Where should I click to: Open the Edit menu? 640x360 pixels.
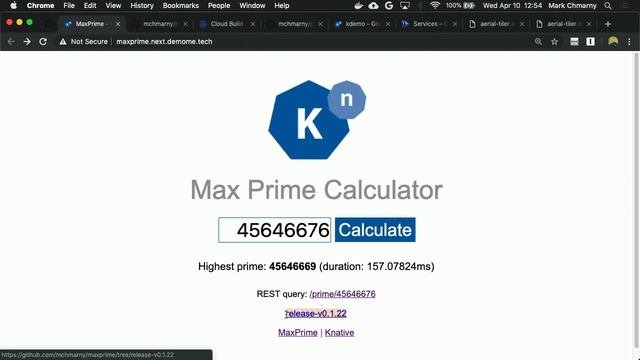pyautogui.click(x=90, y=6)
